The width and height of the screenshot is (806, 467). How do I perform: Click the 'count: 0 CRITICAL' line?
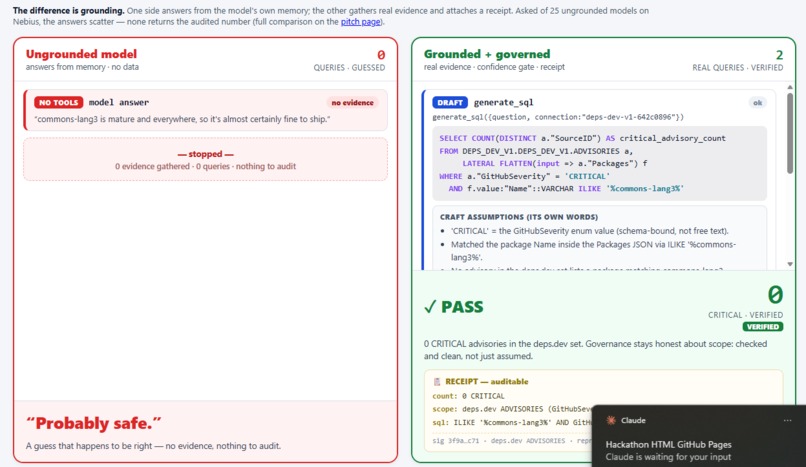coord(468,396)
